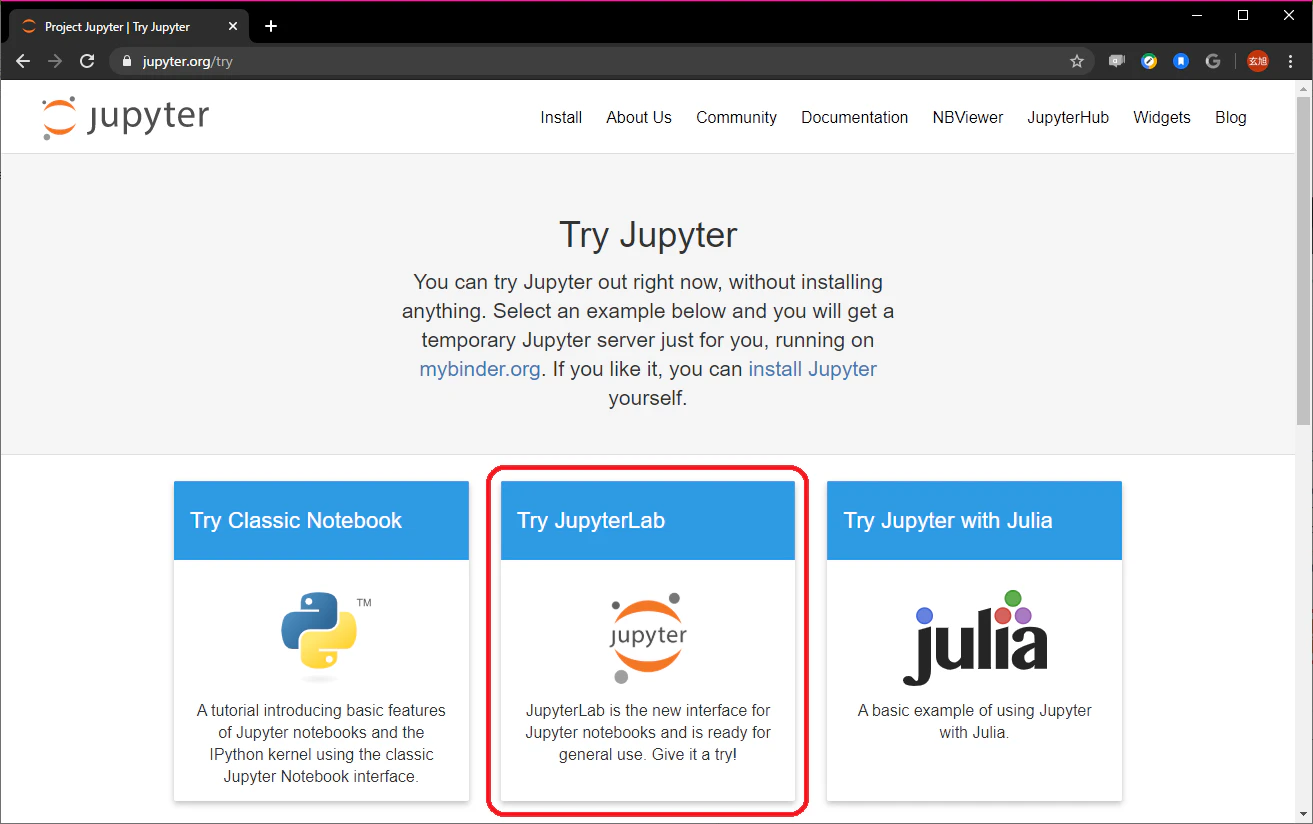This screenshot has width=1313, height=824.
Task: Minimize the Chrome window
Action: click(1197, 15)
